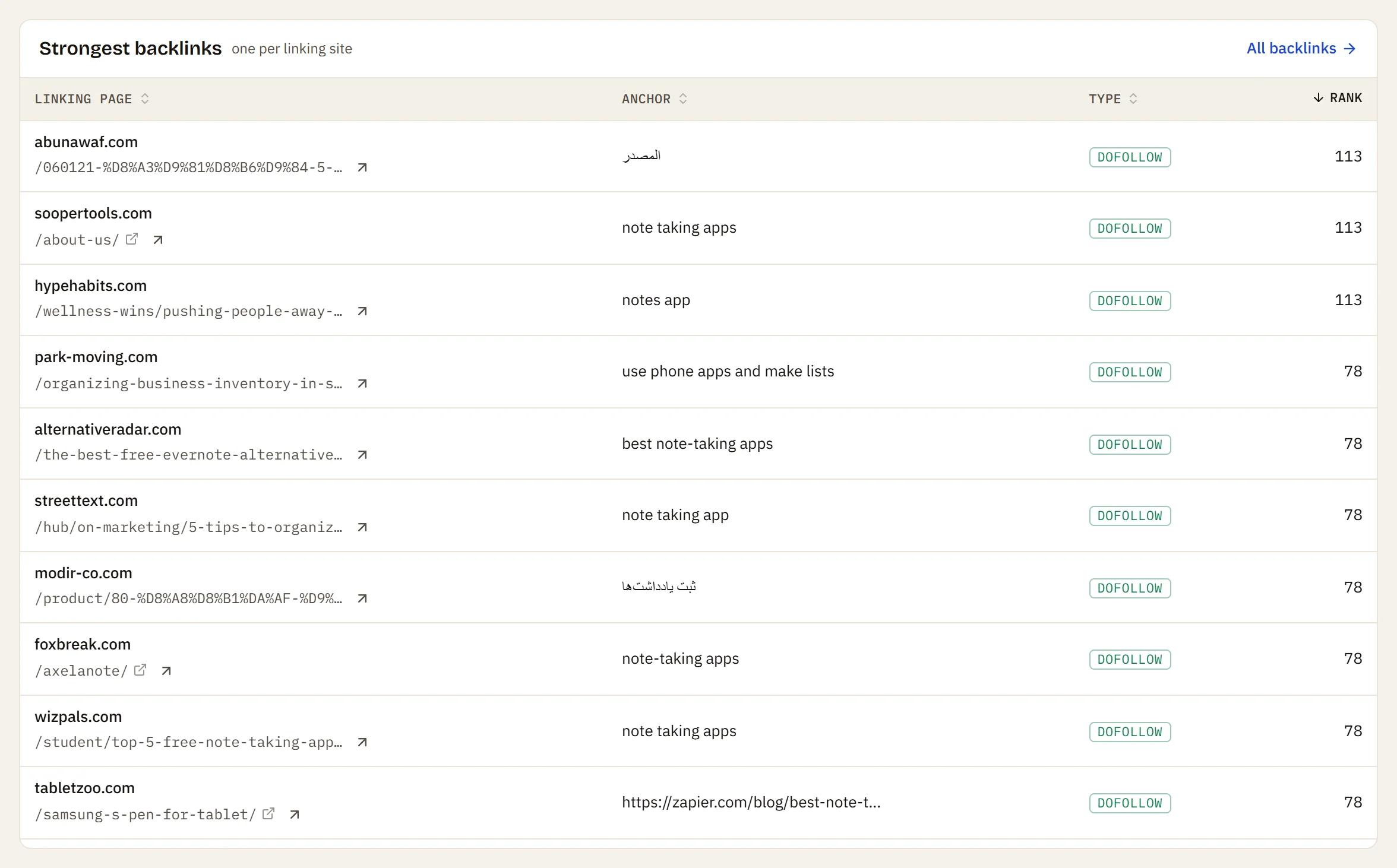
Task: Click DOFOLLOW badge in abunawaf.com row
Action: click(1130, 157)
